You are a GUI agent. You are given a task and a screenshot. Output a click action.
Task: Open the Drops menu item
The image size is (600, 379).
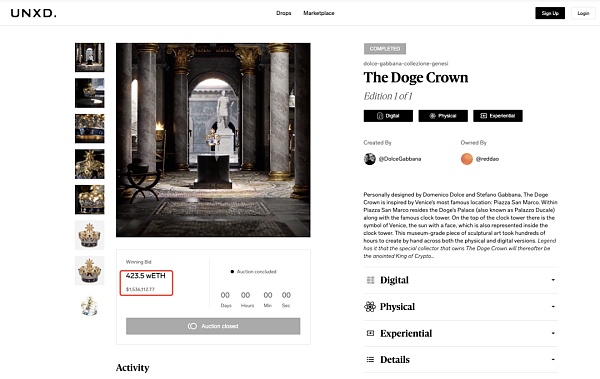coord(284,13)
